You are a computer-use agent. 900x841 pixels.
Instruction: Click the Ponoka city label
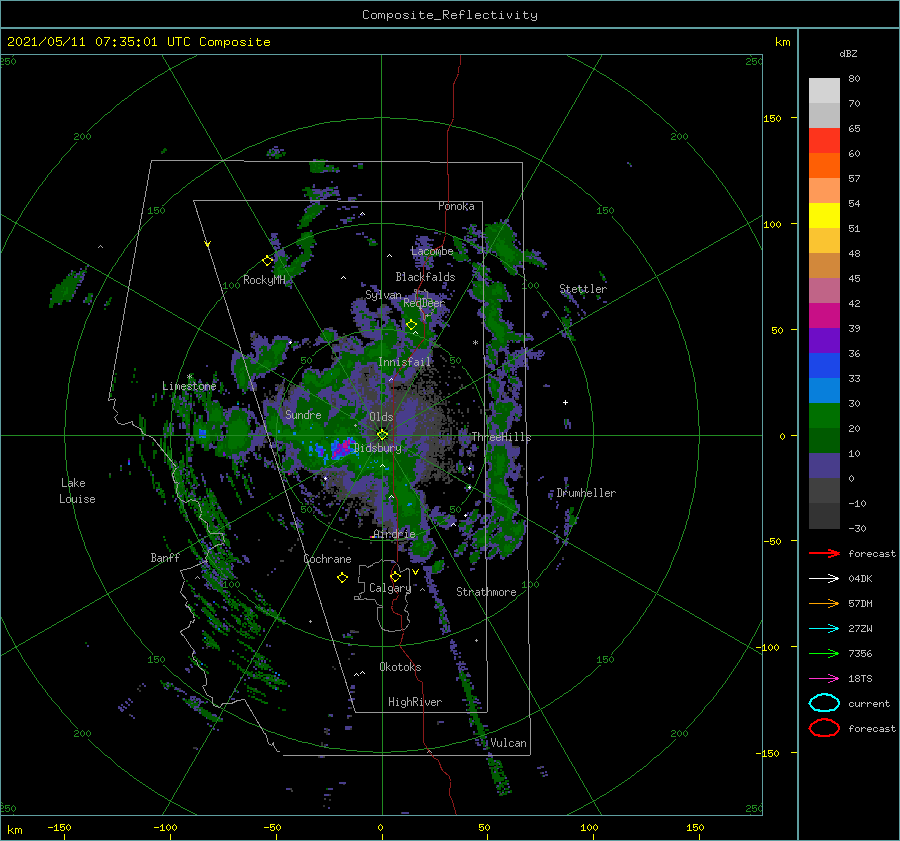(456, 206)
